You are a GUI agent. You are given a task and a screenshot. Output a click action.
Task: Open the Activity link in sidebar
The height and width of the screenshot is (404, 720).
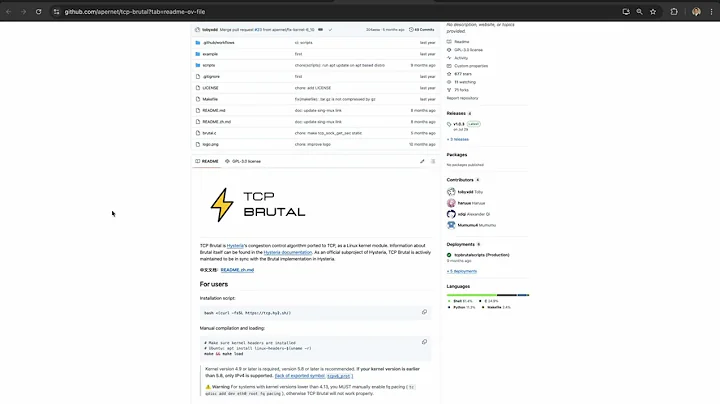pyautogui.click(x=461, y=58)
